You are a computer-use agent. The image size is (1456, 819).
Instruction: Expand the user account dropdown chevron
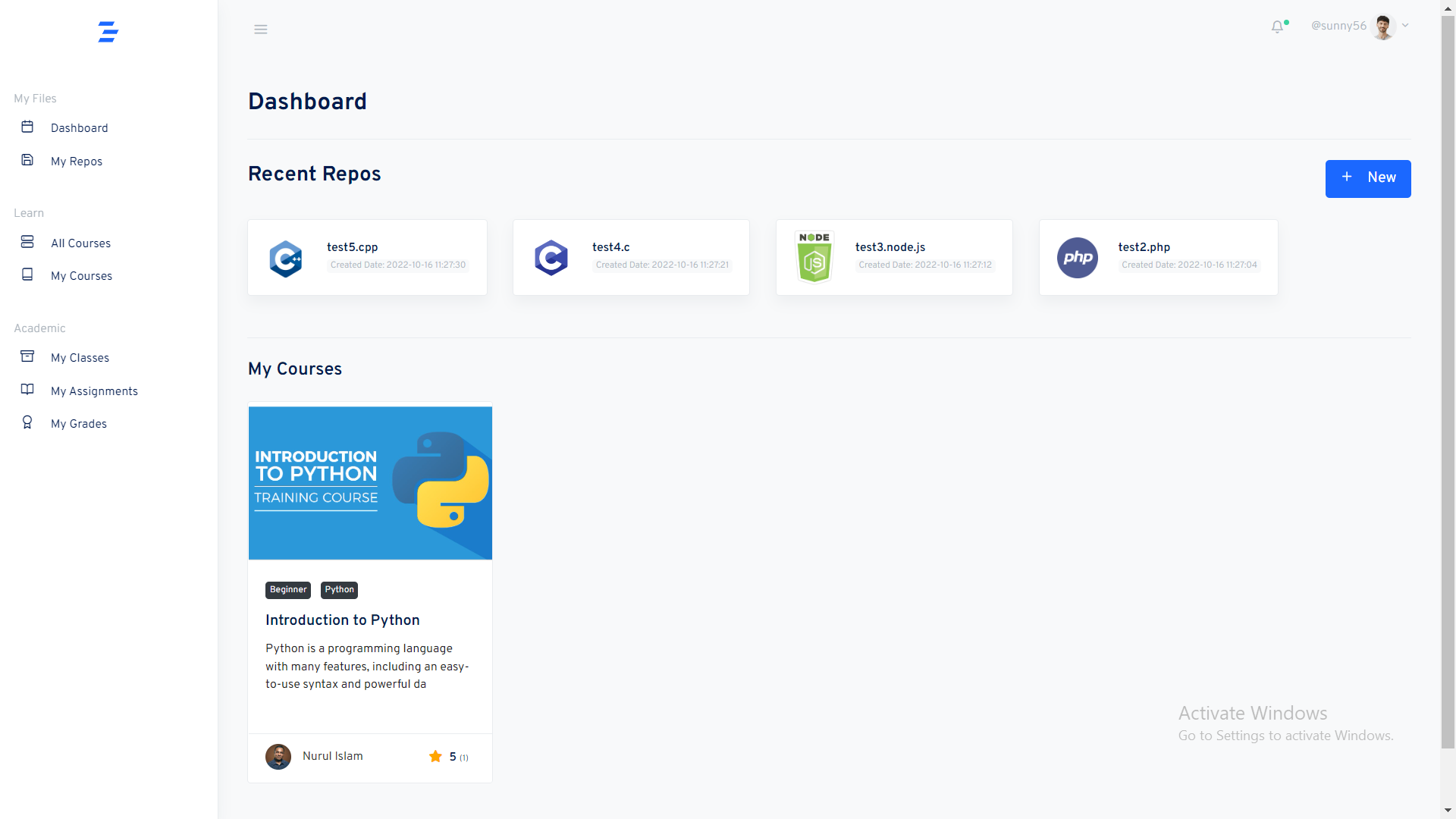tap(1405, 26)
